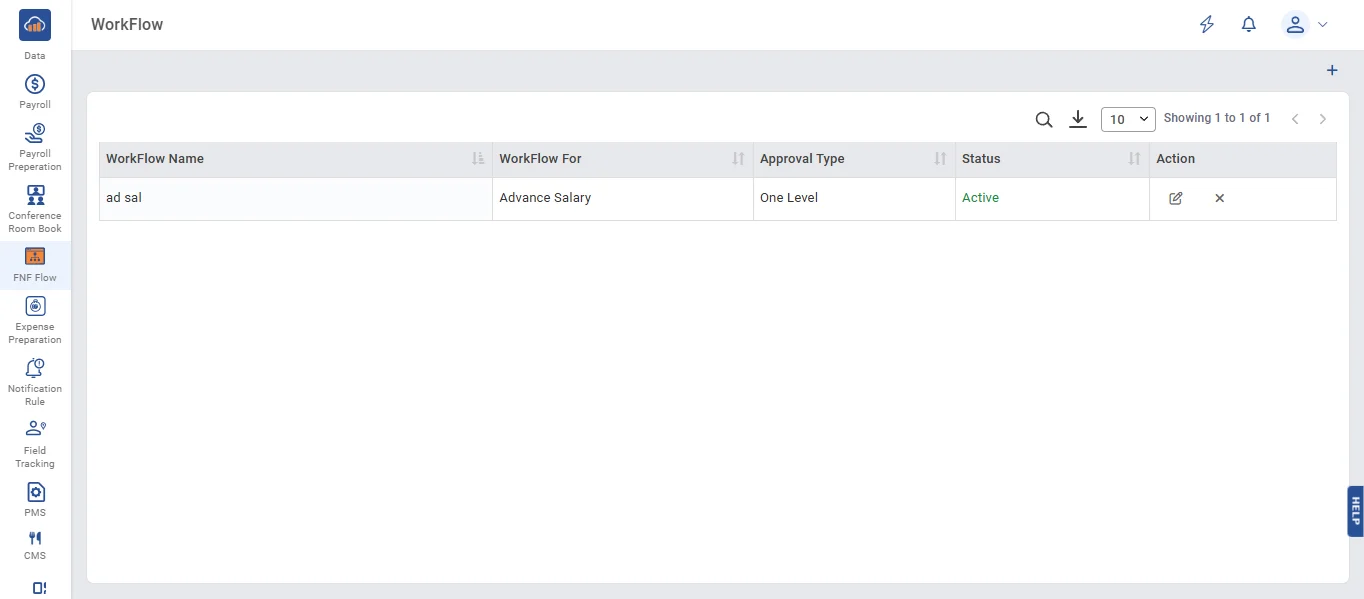Sort by WorkFlow Name column
1364x599 pixels.
tap(477, 159)
